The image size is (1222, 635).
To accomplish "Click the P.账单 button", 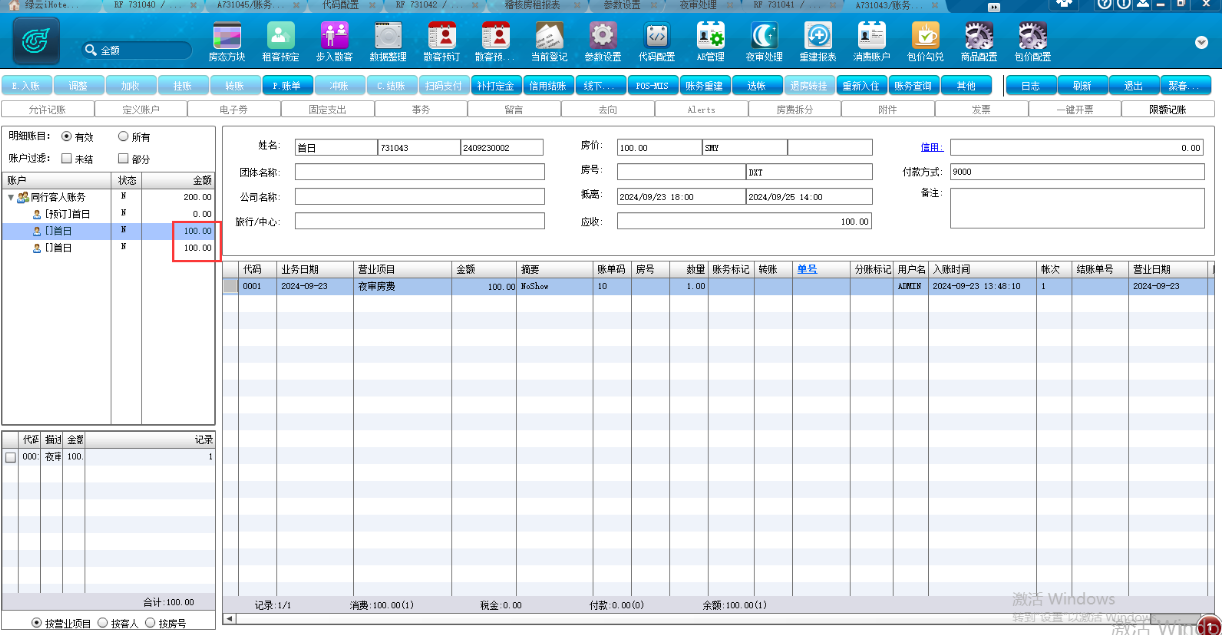I will (287, 86).
